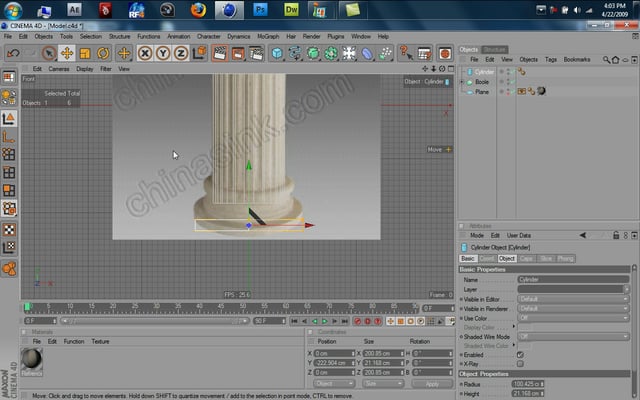Viewport: 640px width, 400px height.
Task: Open viewport Cameras menu
Action: coord(59,69)
